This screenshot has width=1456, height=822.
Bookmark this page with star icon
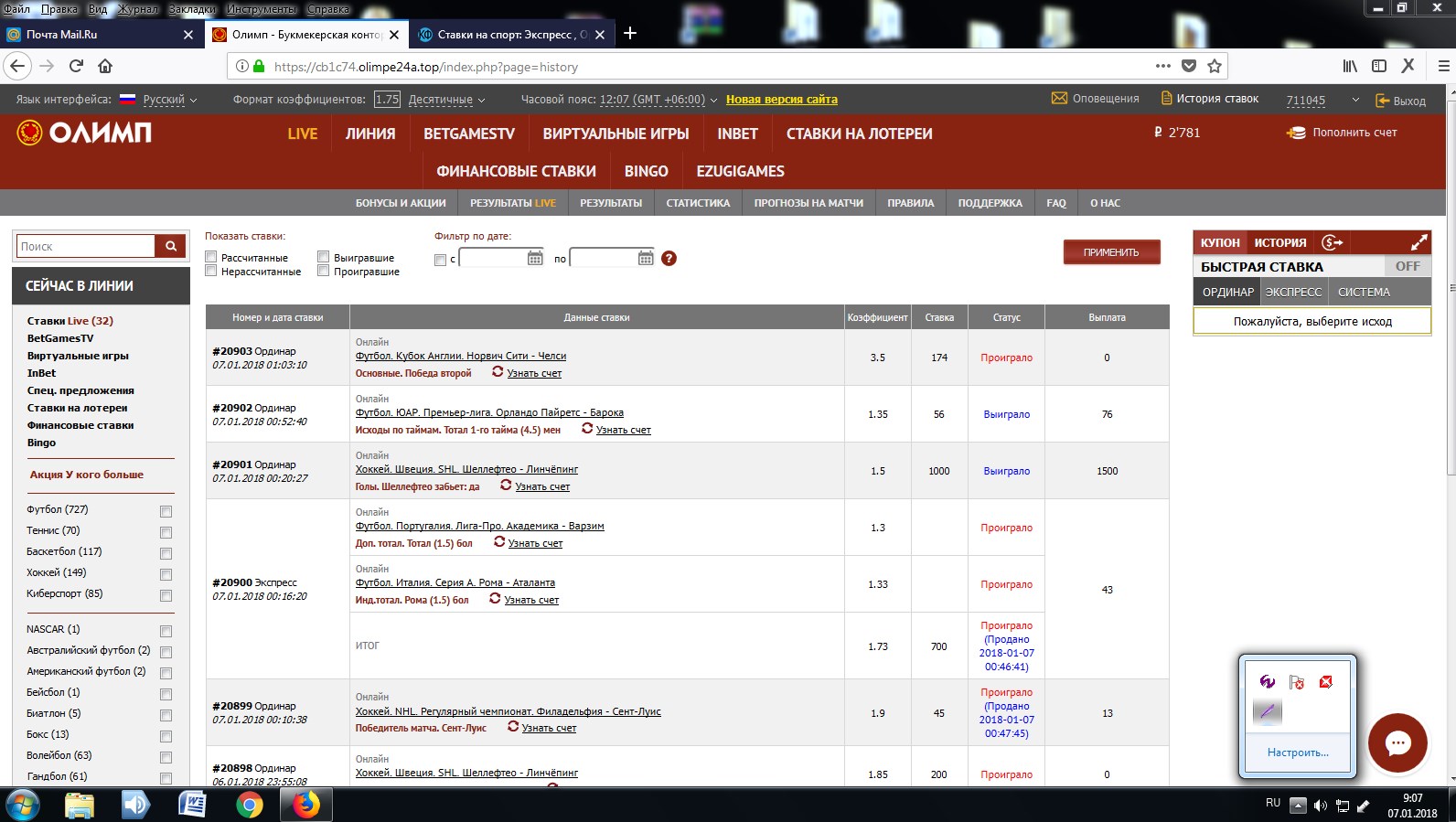tap(1215, 66)
